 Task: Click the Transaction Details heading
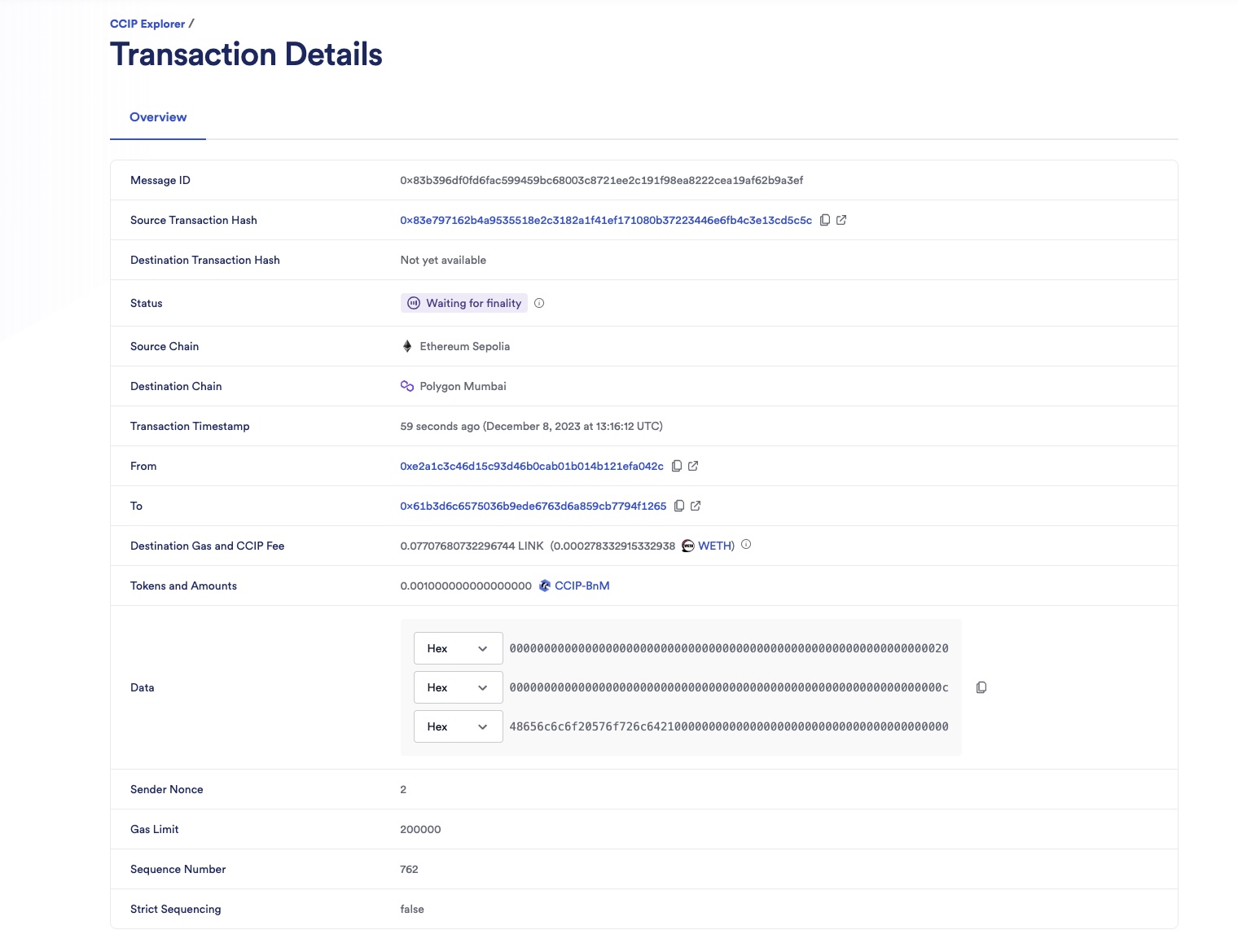point(246,55)
